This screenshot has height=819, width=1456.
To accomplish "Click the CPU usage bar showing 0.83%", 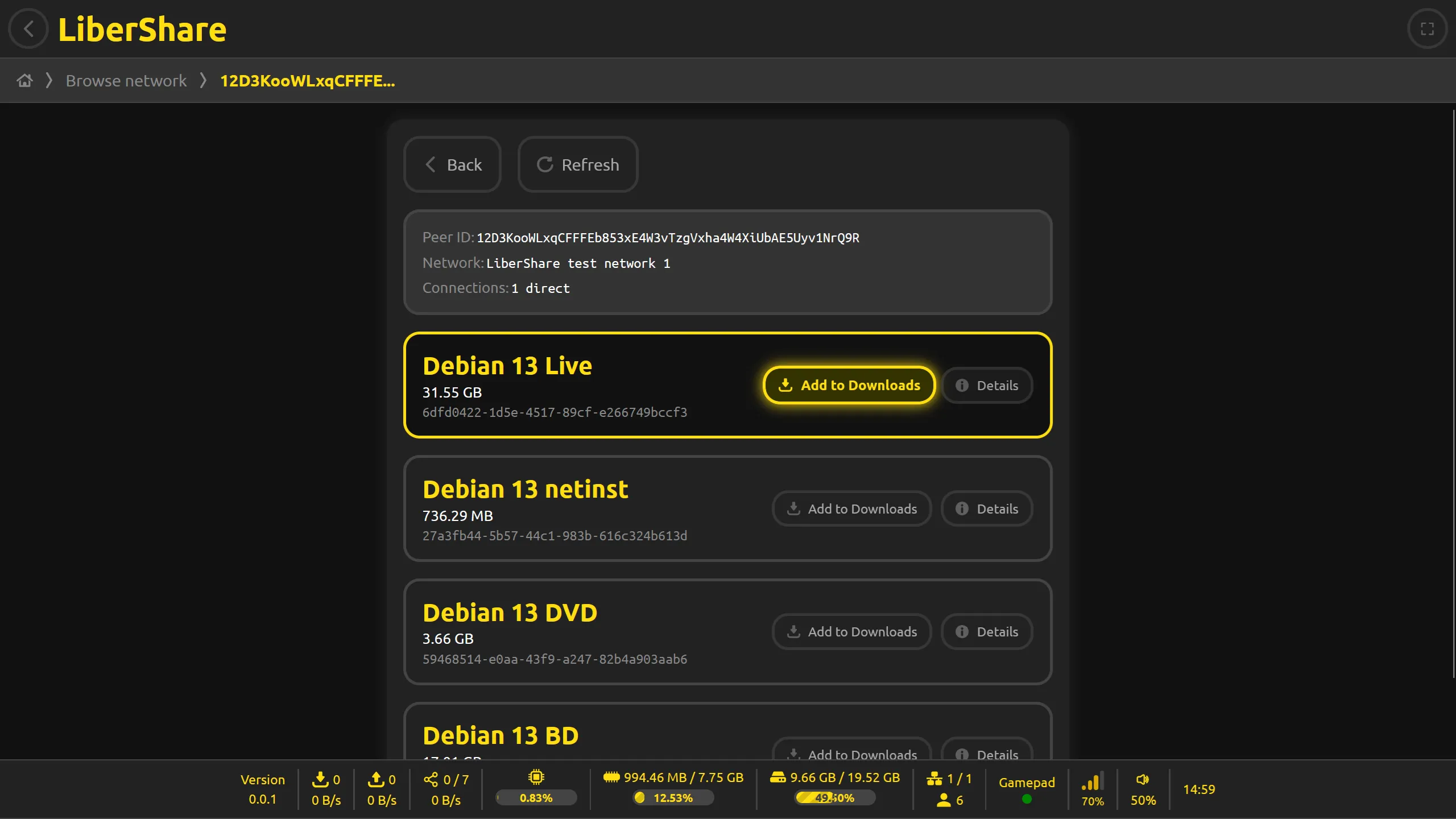I will [x=536, y=798].
